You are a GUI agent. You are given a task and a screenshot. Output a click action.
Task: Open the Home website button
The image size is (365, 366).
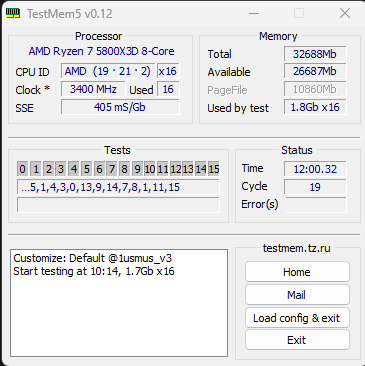[297, 272]
